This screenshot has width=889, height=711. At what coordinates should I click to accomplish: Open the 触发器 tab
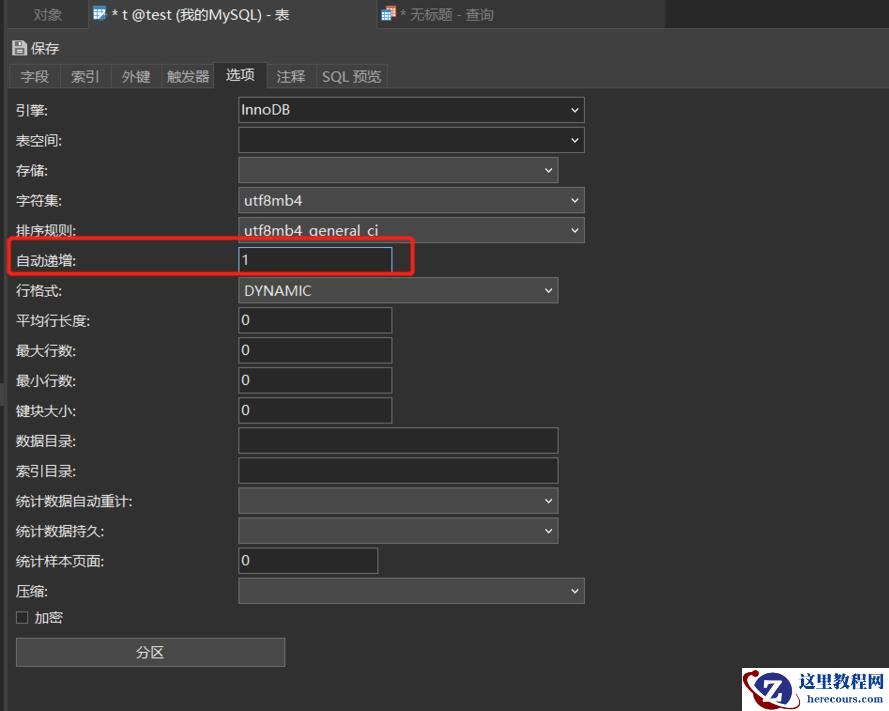[x=188, y=77]
